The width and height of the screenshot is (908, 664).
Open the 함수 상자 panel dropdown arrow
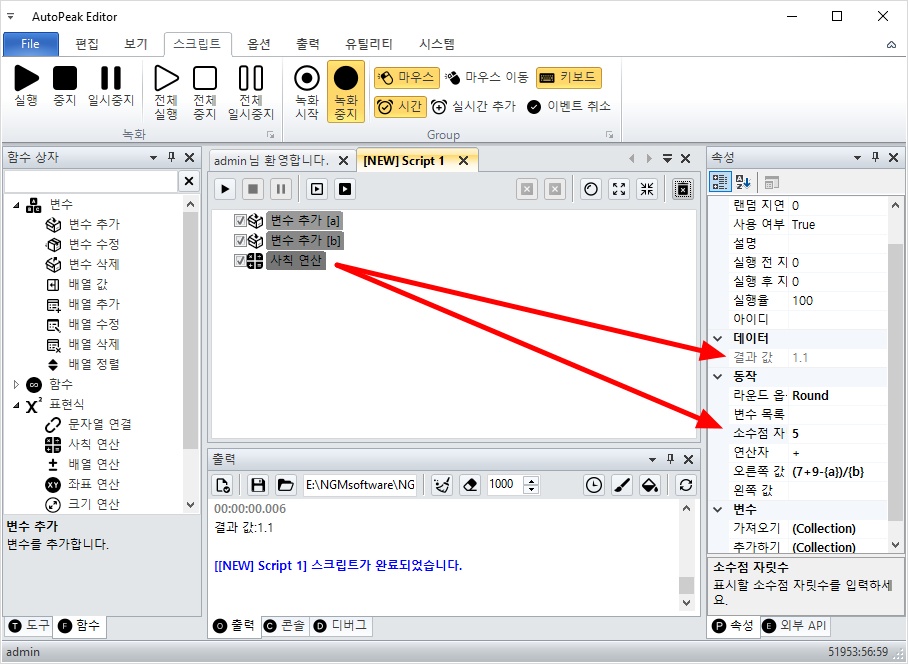click(x=153, y=157)
